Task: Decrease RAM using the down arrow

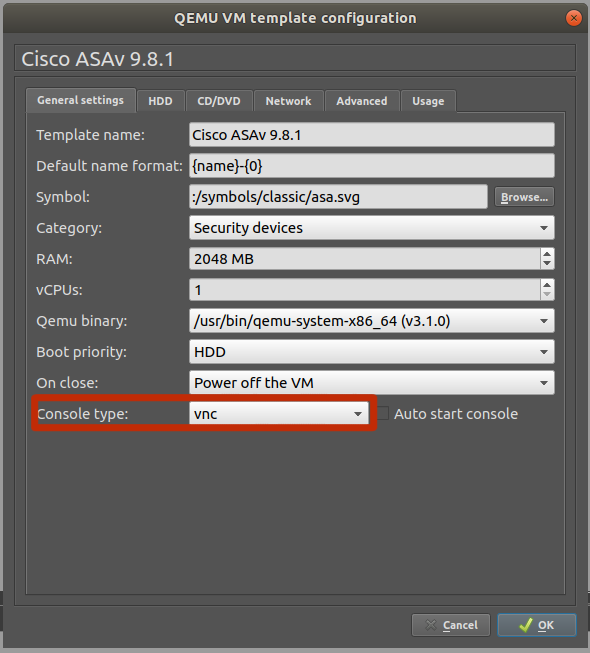Action: [x=547, y=264]
